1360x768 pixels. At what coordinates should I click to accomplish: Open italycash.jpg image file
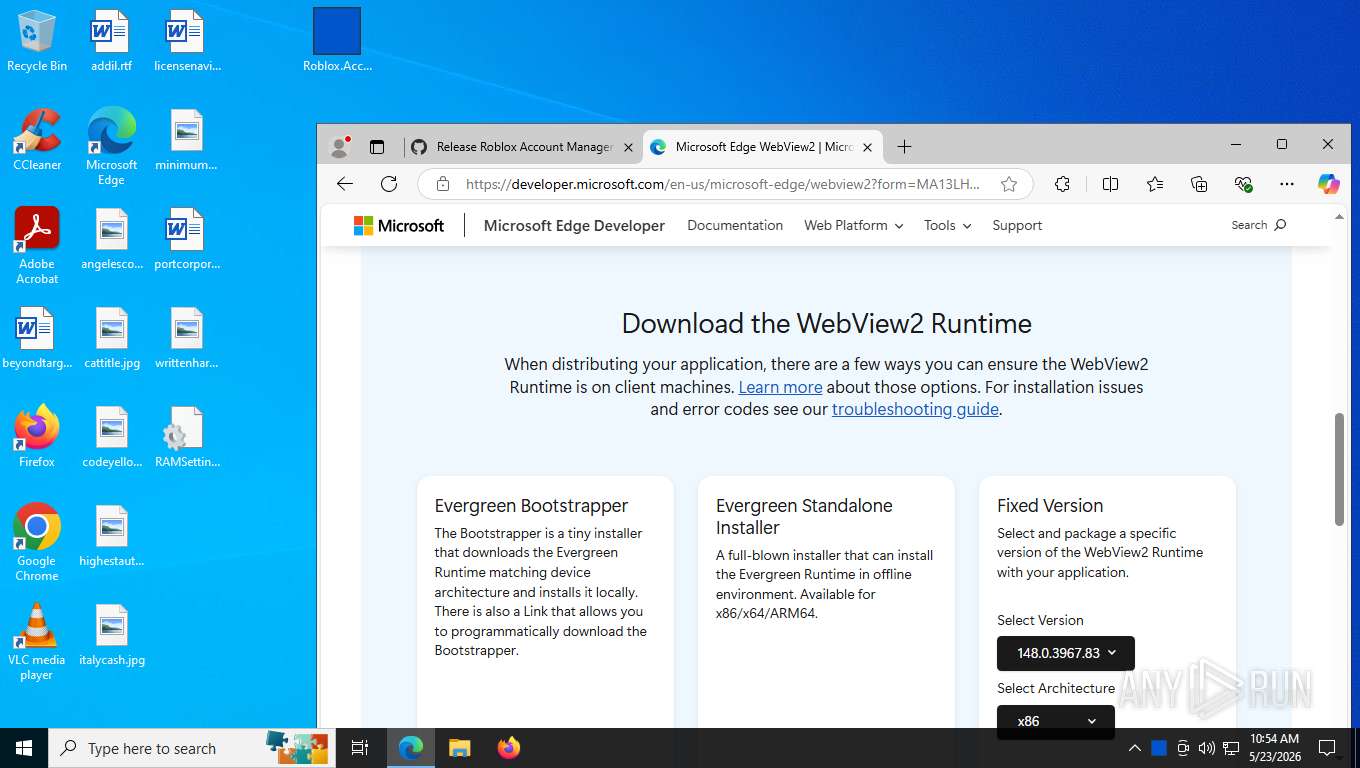(x=111, y=635)
